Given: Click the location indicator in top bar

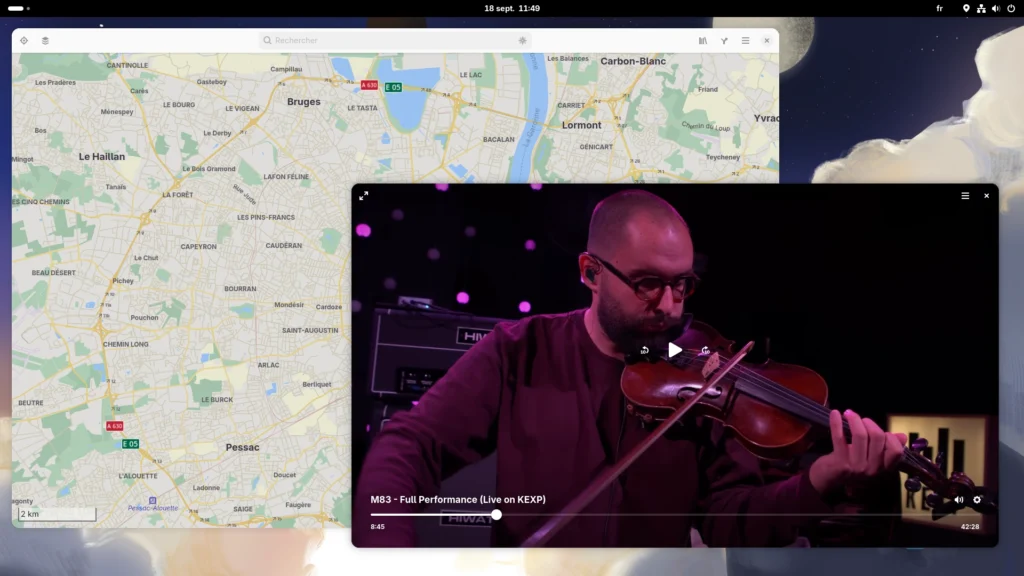Looking at the screenshot, I should [966, 8].
